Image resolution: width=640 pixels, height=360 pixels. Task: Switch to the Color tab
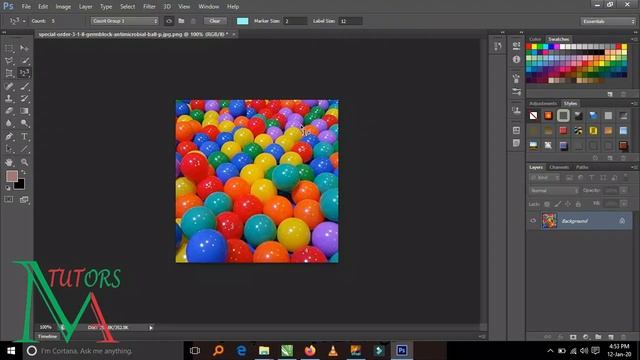[x=535, y=39]
